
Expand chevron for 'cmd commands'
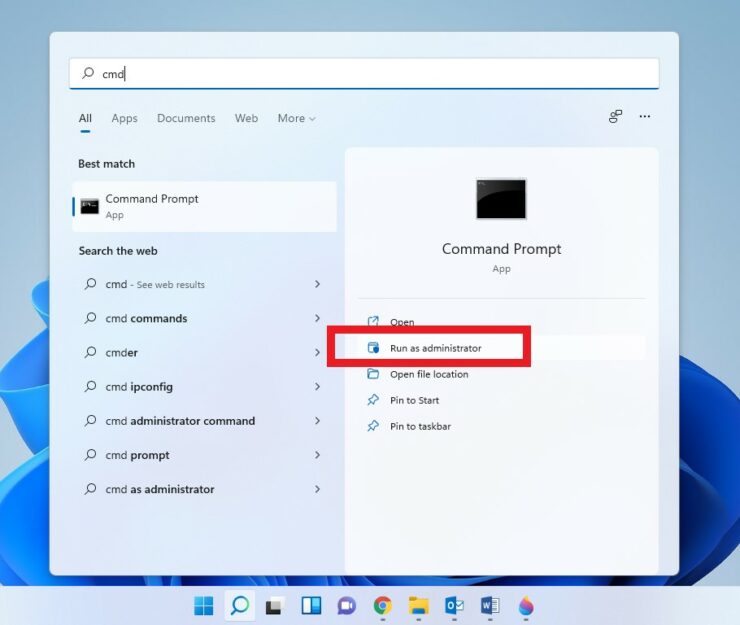tap(317, 318)
